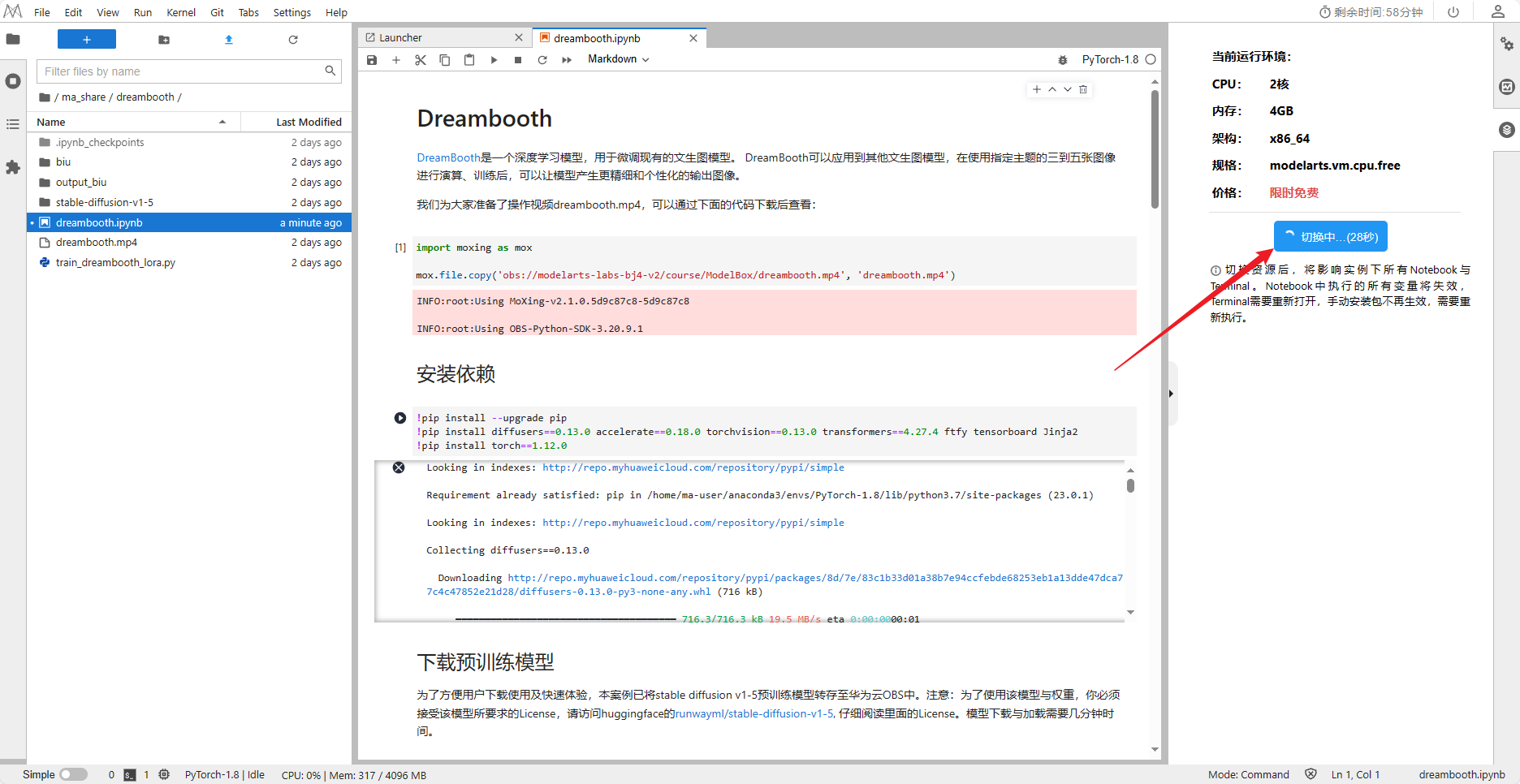This screenshot has height=784, width=1520.
Task: Delete the cell with the trash icon
Action: coord(1083,89)
